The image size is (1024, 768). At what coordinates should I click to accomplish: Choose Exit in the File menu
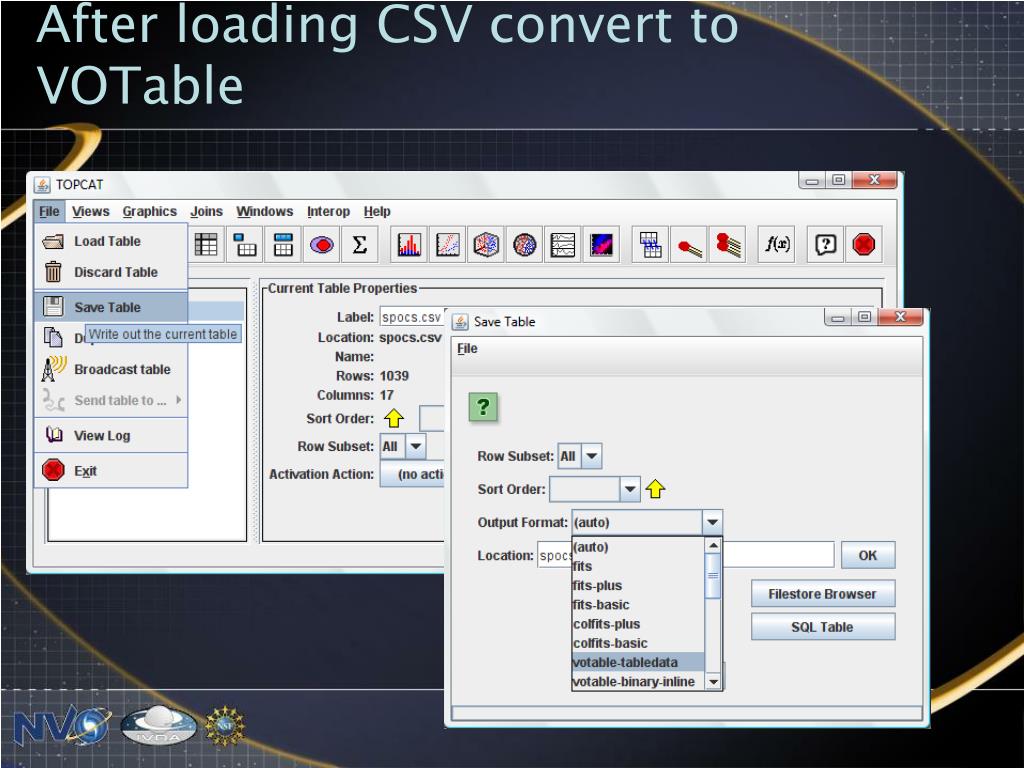click(111, 470)
